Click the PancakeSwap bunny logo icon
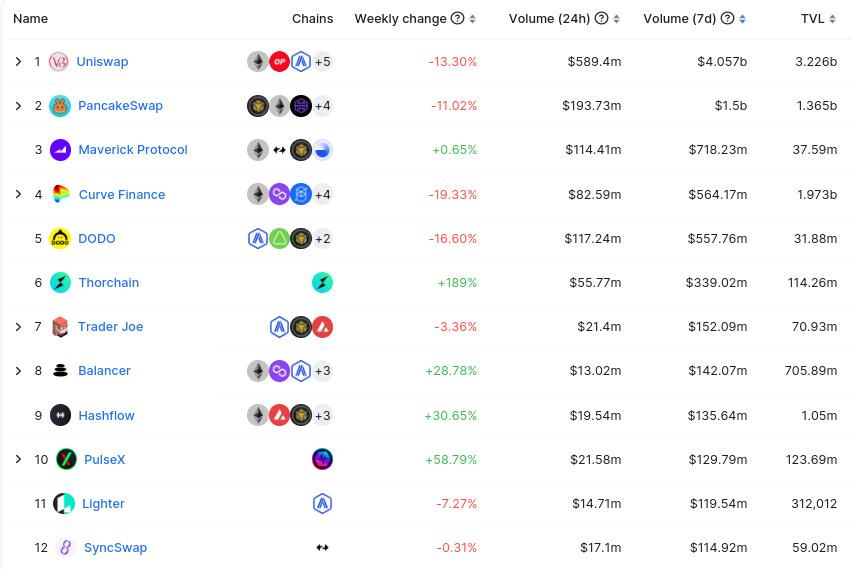 pos(60,106)
